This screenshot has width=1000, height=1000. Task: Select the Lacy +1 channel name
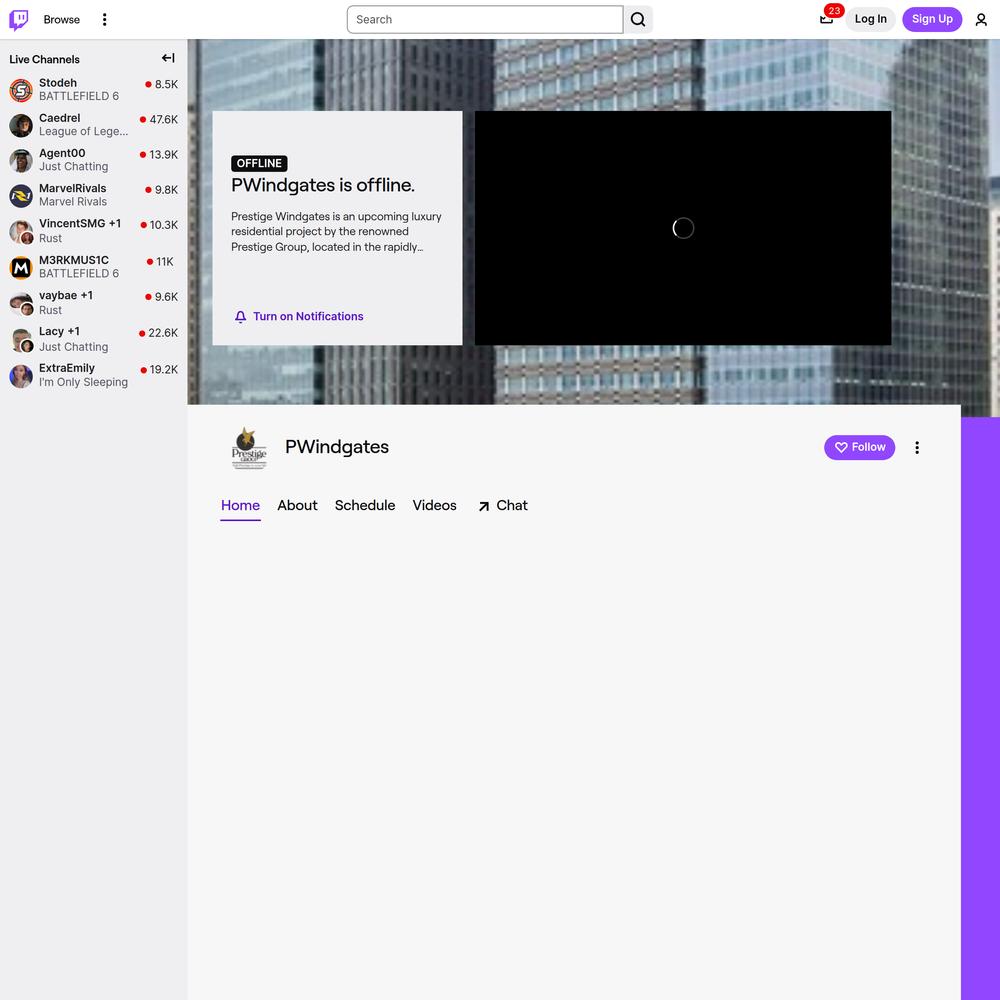pyautogui.click(x=59, y=331)
